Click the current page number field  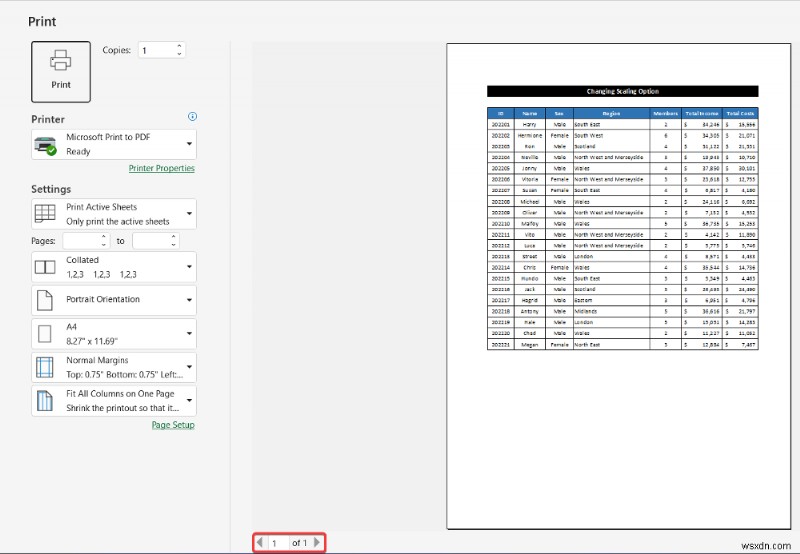pyautogui.click(x=278, y=543)
